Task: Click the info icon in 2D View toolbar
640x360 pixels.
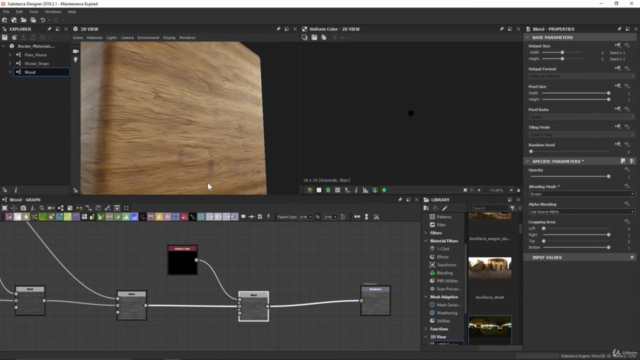Action: click(x=356, y=190)
